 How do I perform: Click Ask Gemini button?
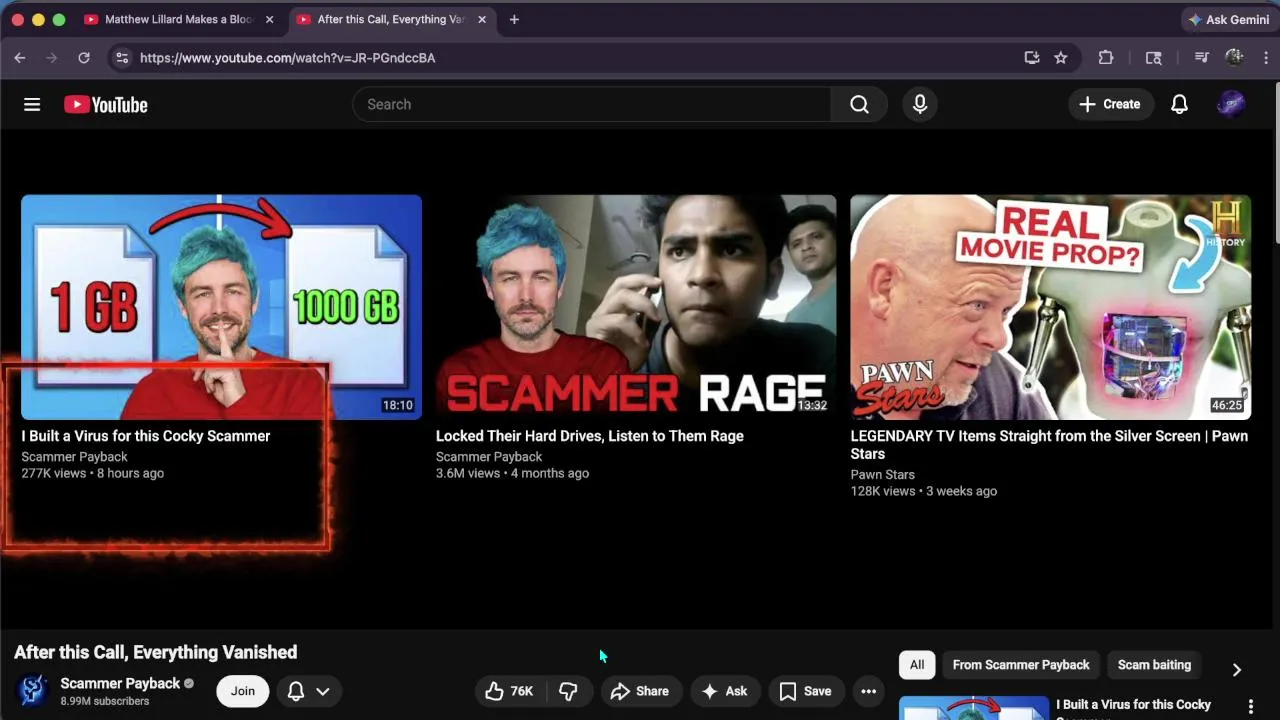pos(1228,19)
